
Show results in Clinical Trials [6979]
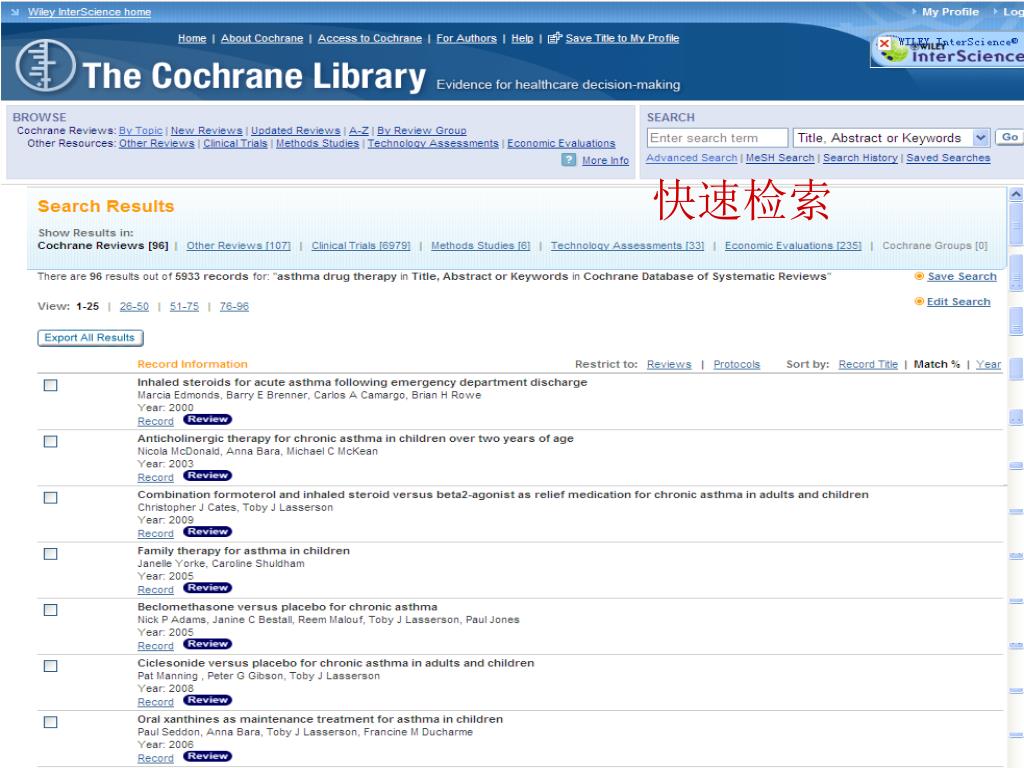(361, 246)
